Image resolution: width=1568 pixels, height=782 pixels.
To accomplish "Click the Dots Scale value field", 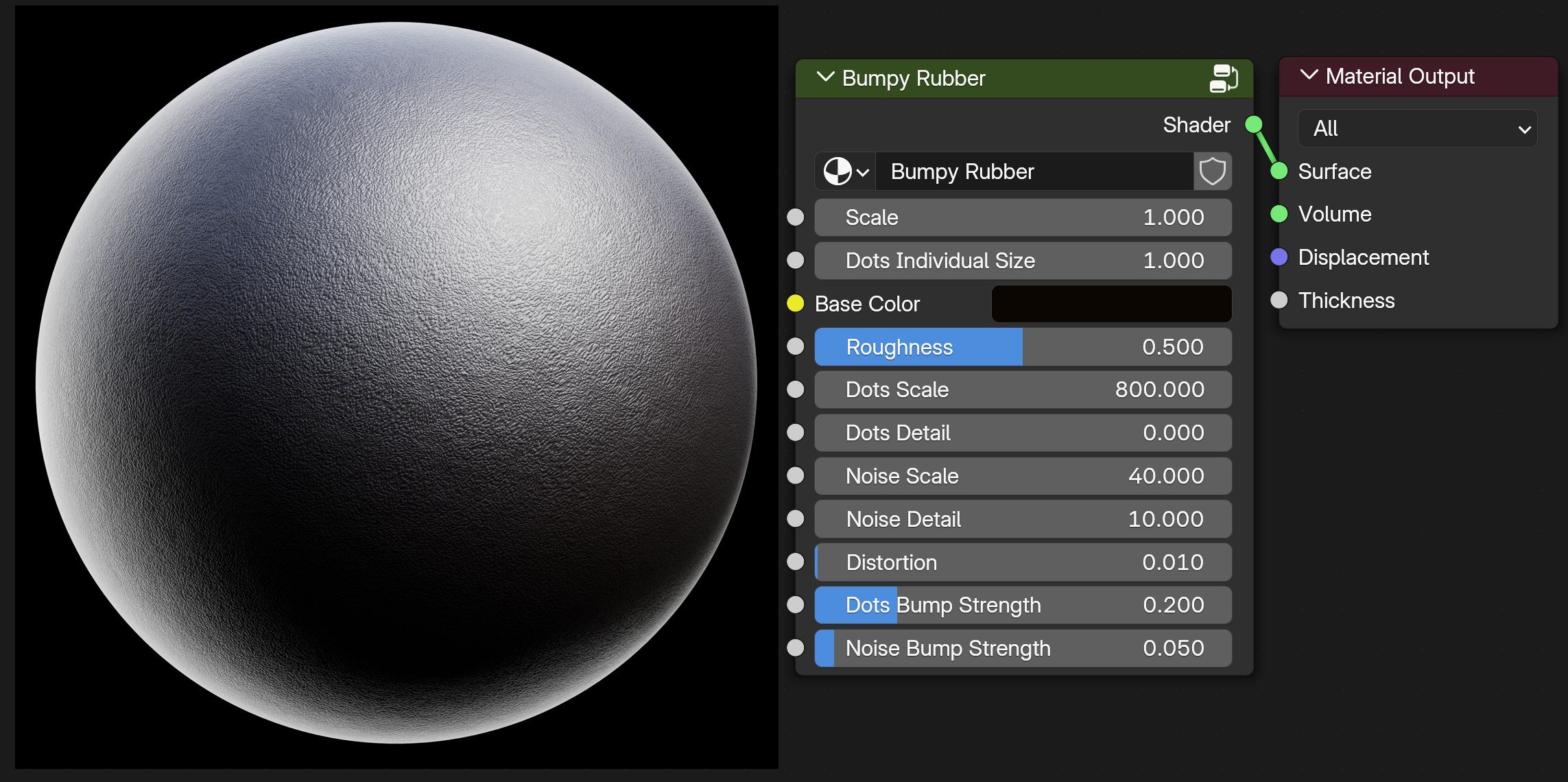I will pos(1022,390).
